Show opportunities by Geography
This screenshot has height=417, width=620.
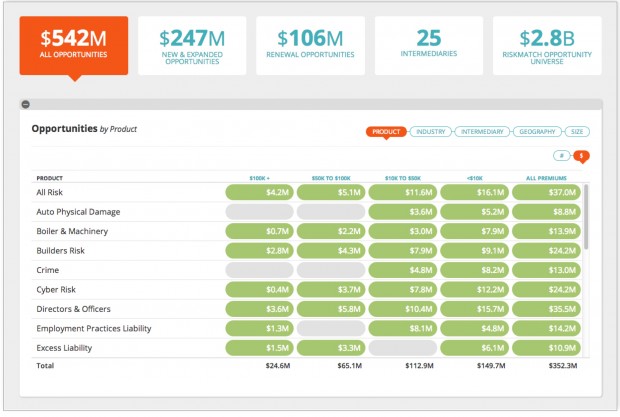538,132
